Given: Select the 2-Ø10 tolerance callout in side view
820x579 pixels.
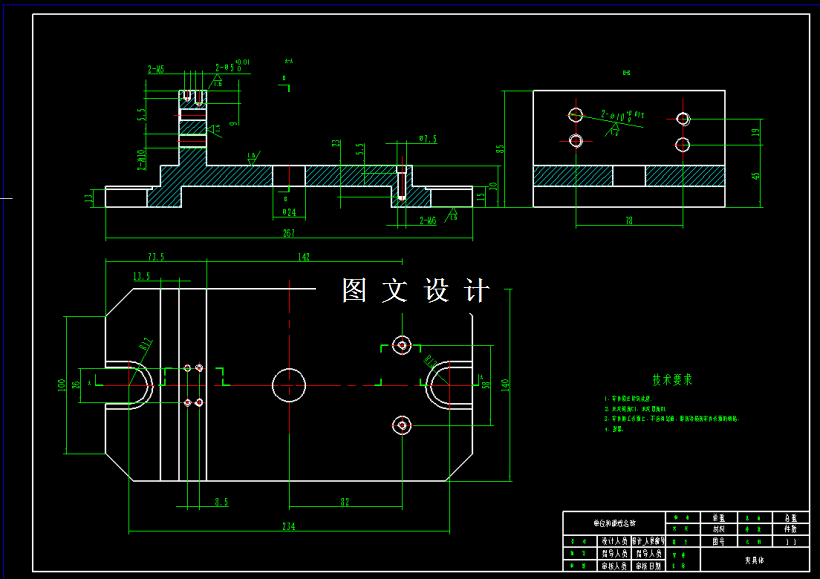Looking at the screenshot, I should point(622,115).
